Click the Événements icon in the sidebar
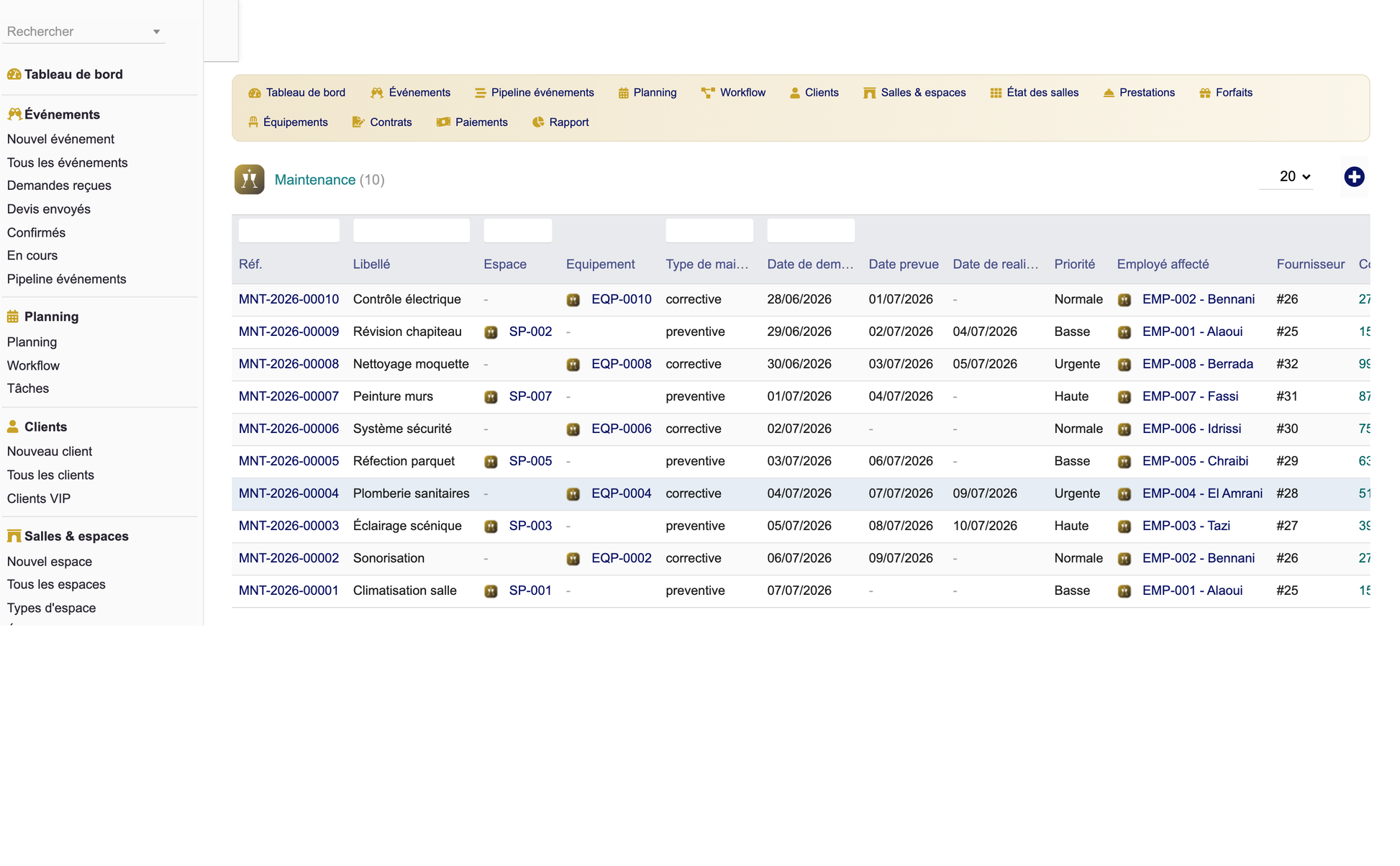 pos(14,114)
